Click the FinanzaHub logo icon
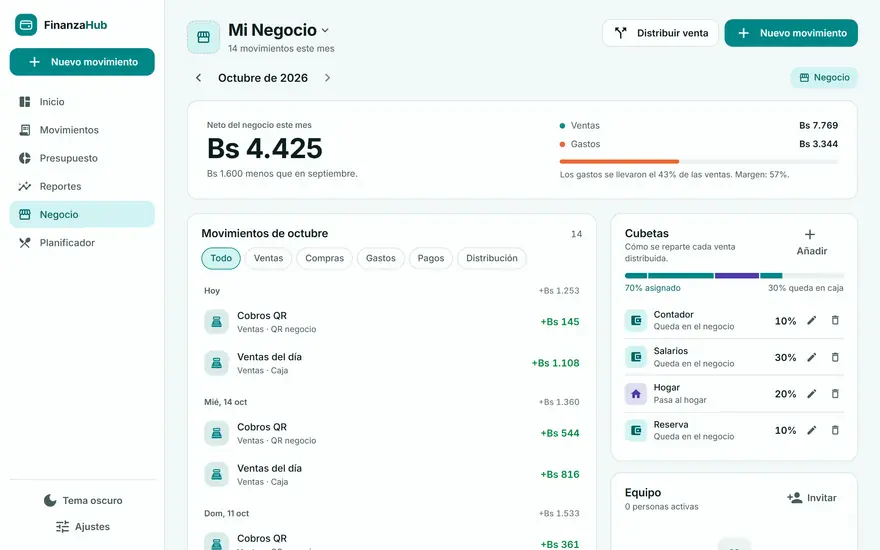880x550 pixels. 26,25
